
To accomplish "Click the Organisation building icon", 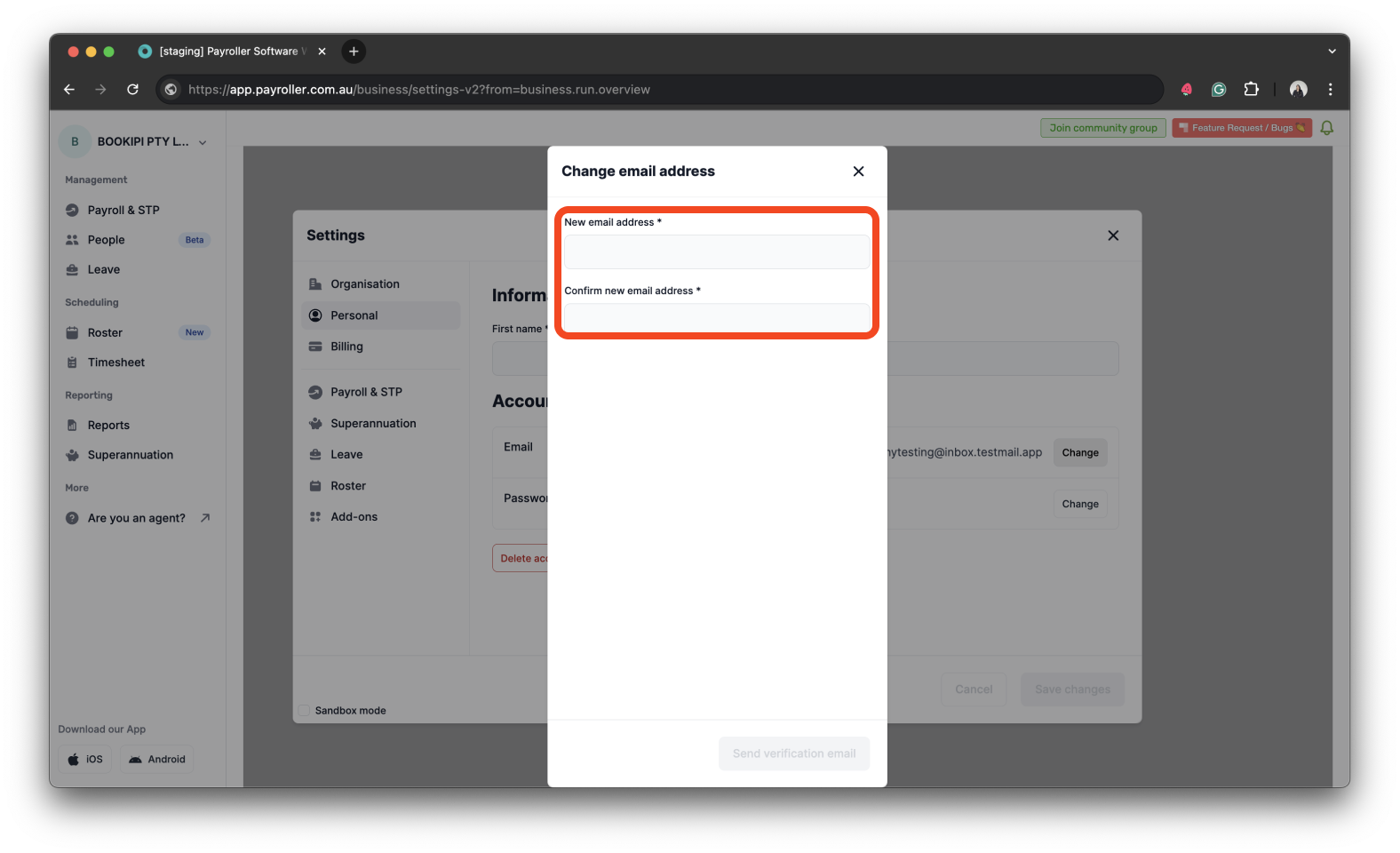I will tap(315, 284).
